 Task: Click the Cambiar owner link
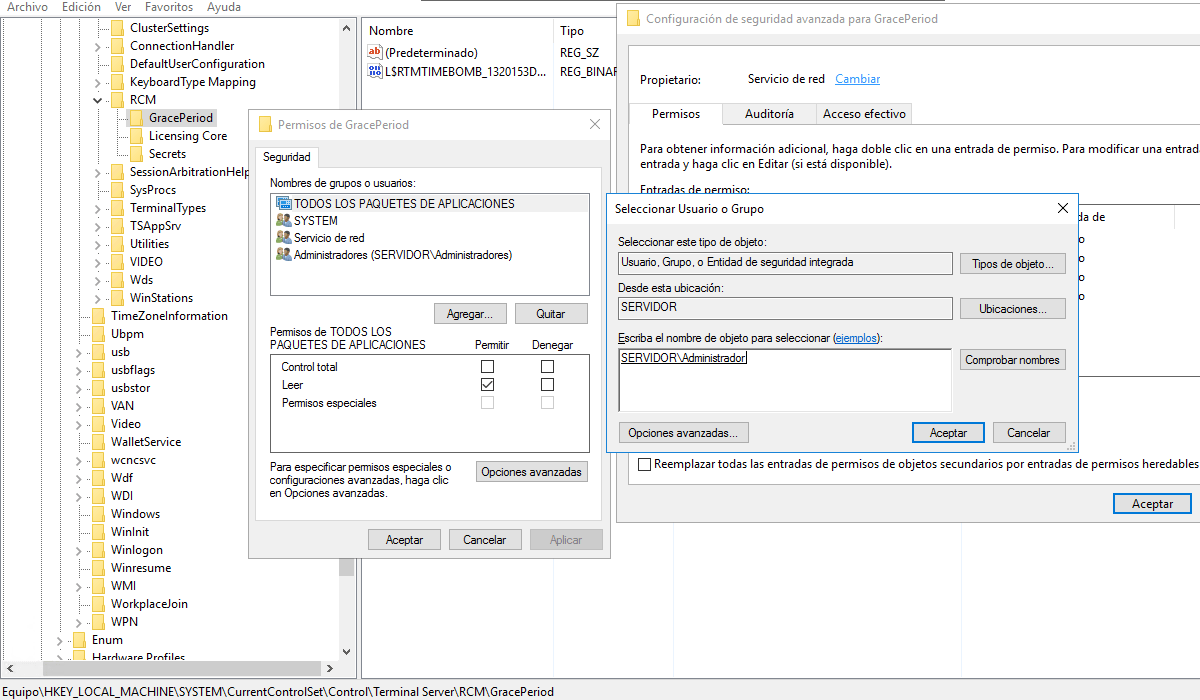click(x=857, y=79)
